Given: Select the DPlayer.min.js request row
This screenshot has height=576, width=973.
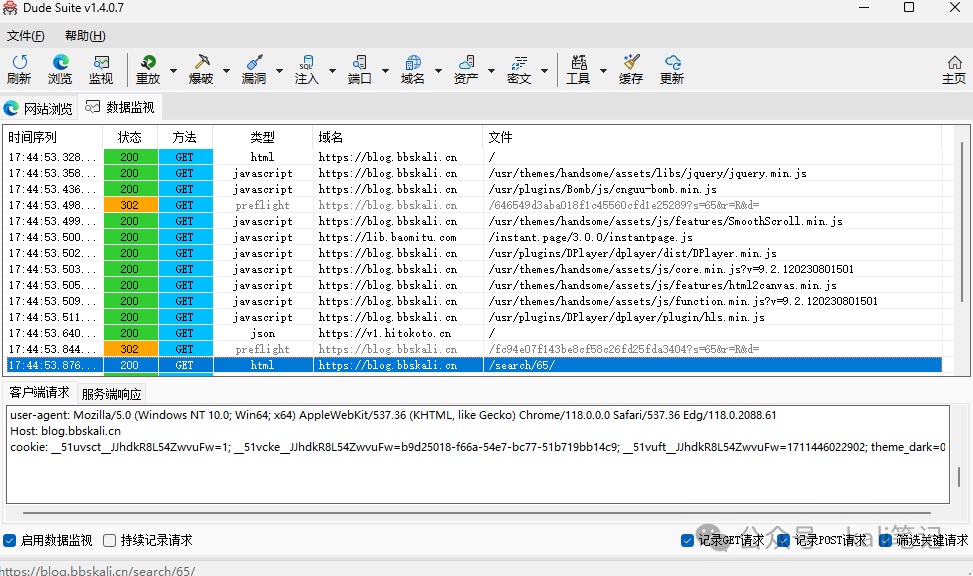Looking at the screenshot, I should pyautogui.click(x=474, y=253).
